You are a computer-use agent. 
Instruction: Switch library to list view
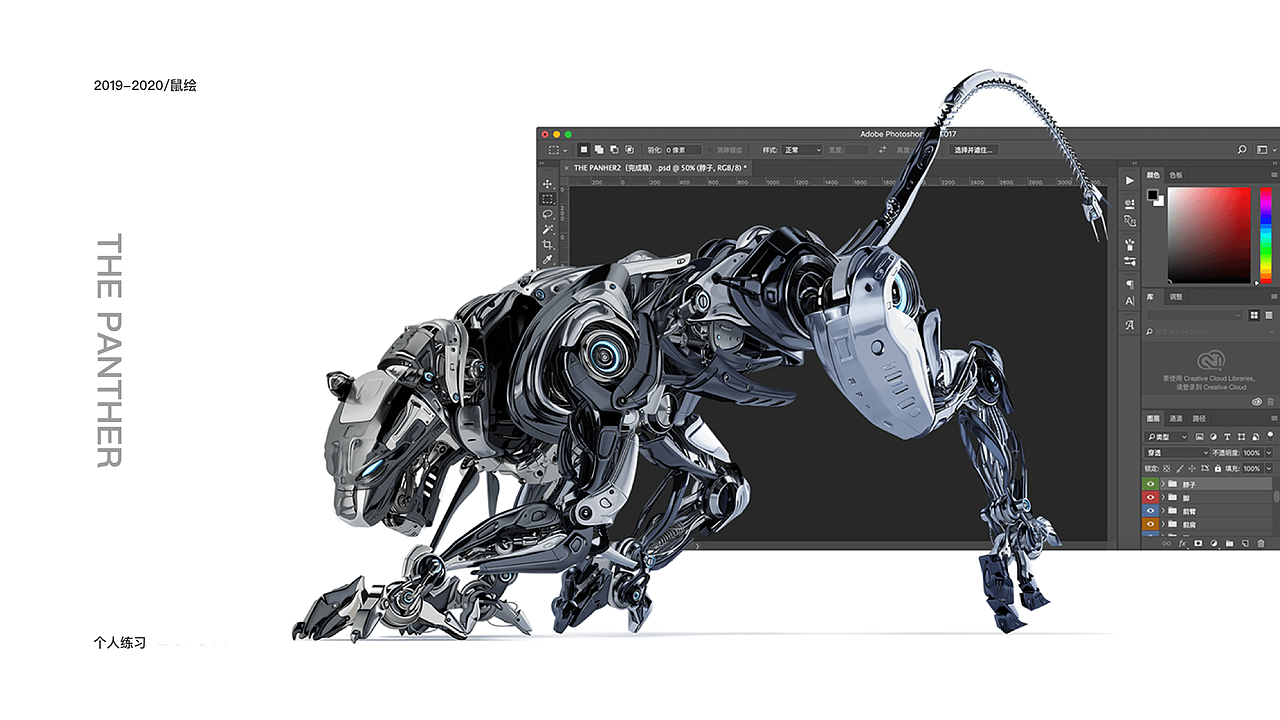(1267, 315)
